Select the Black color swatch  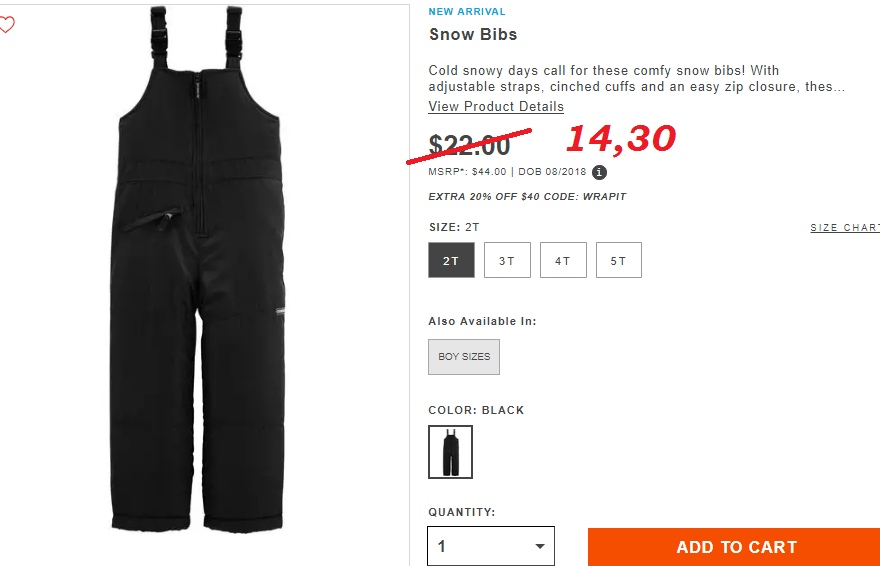click(x=451, y=452)
